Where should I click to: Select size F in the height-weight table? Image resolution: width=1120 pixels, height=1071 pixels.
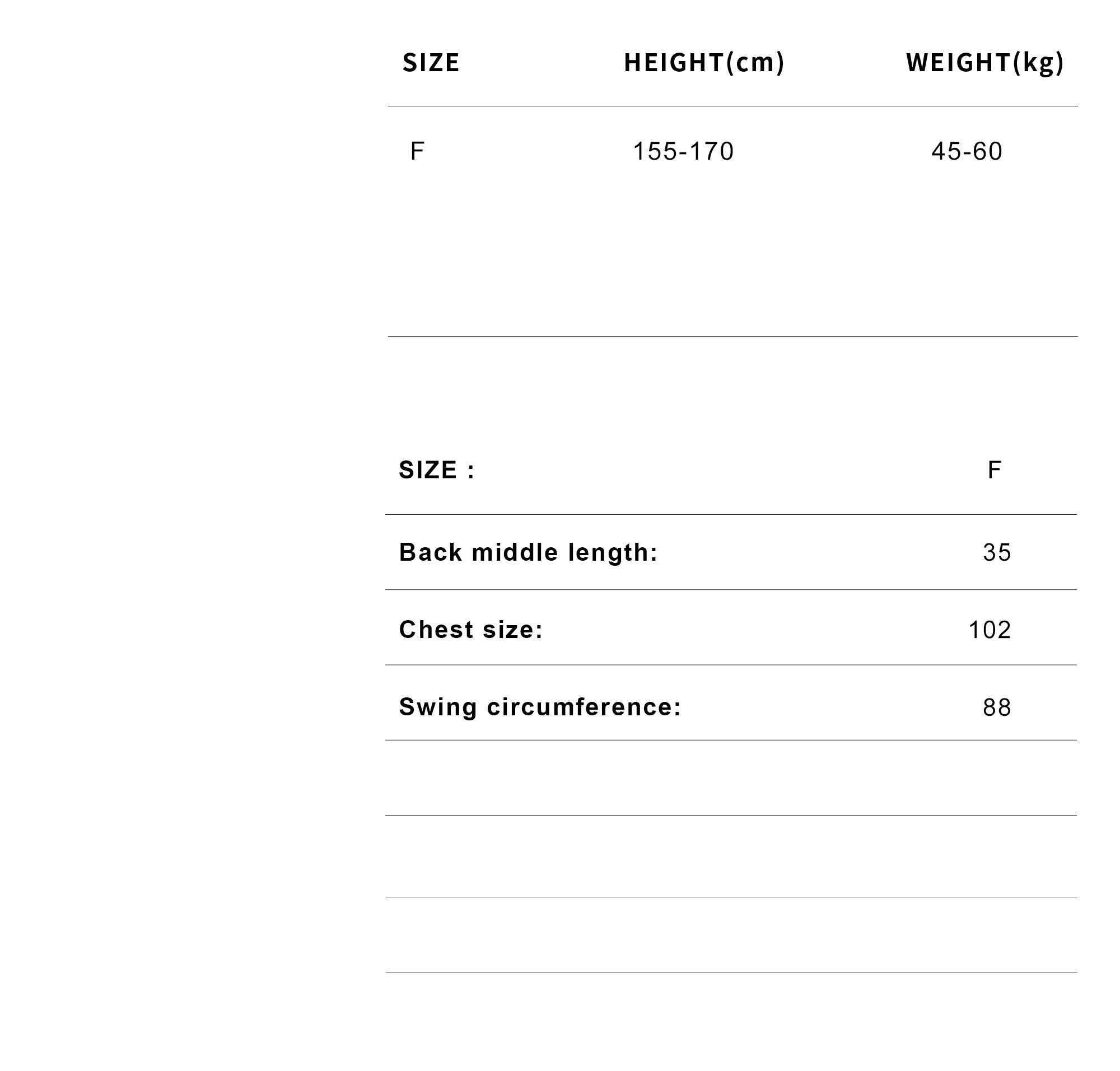point(417,151)
